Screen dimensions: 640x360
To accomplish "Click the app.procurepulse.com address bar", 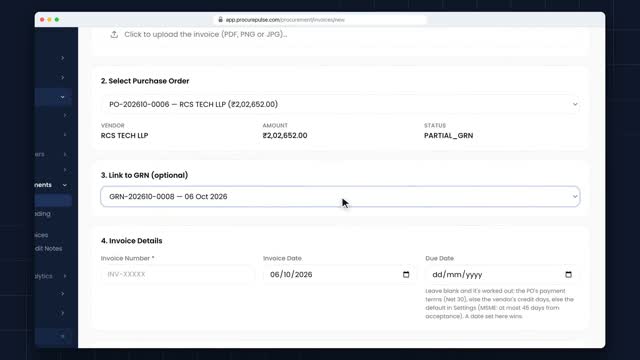I will pyautogui.click(x=320, y=20).
